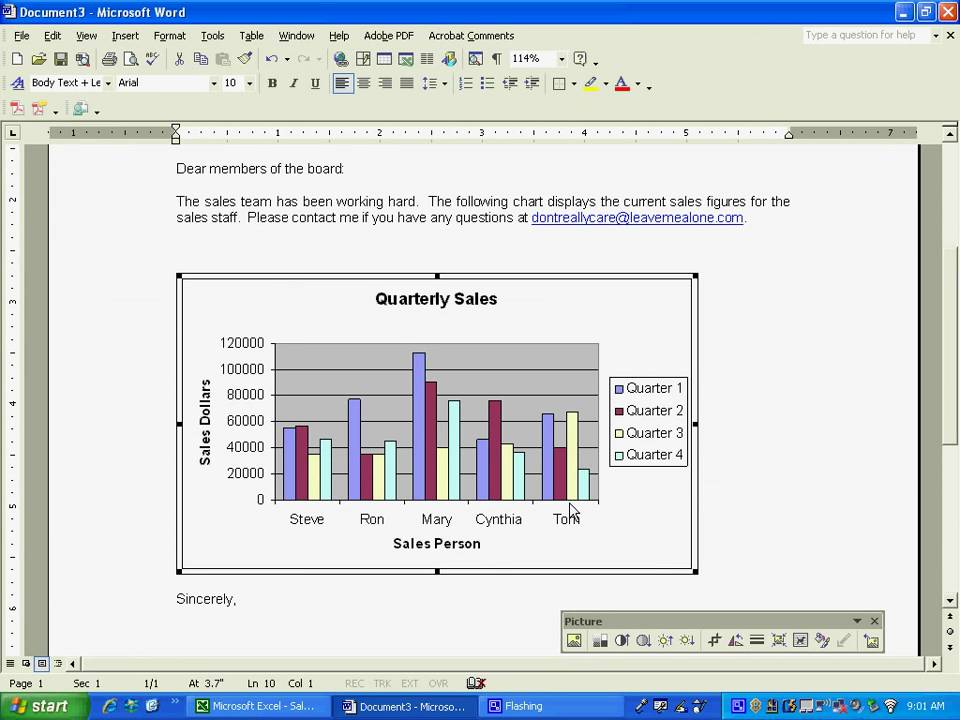Follow the dontreallycare@leavemealone.com email link
Screen dimensions: 960x720
point(637,217)
